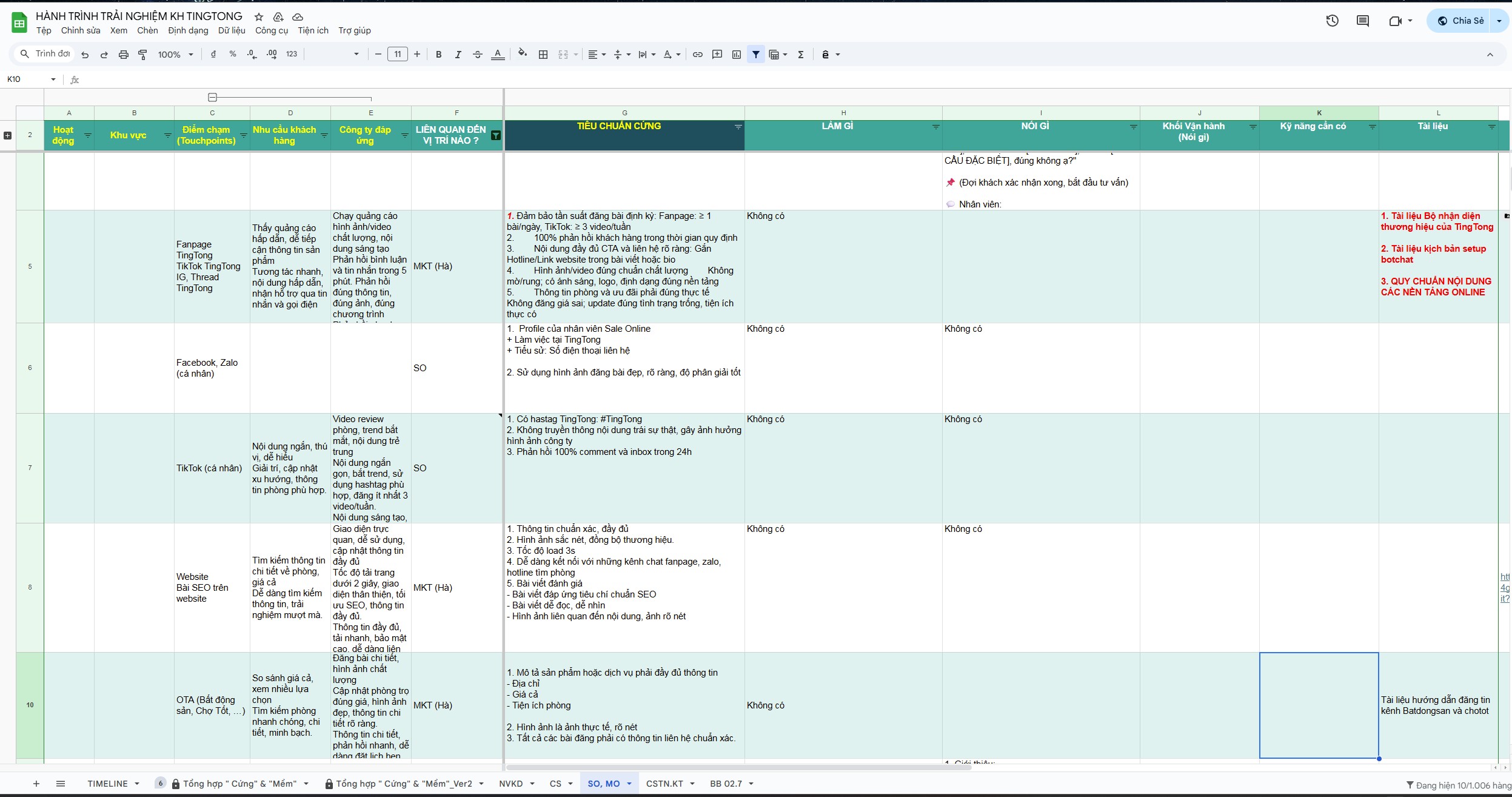Open the borders tool

point(543,55)
